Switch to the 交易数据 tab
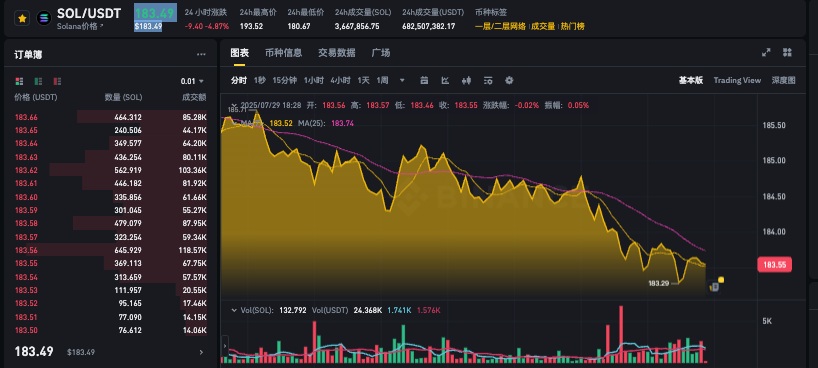 (x=336, y=53)
